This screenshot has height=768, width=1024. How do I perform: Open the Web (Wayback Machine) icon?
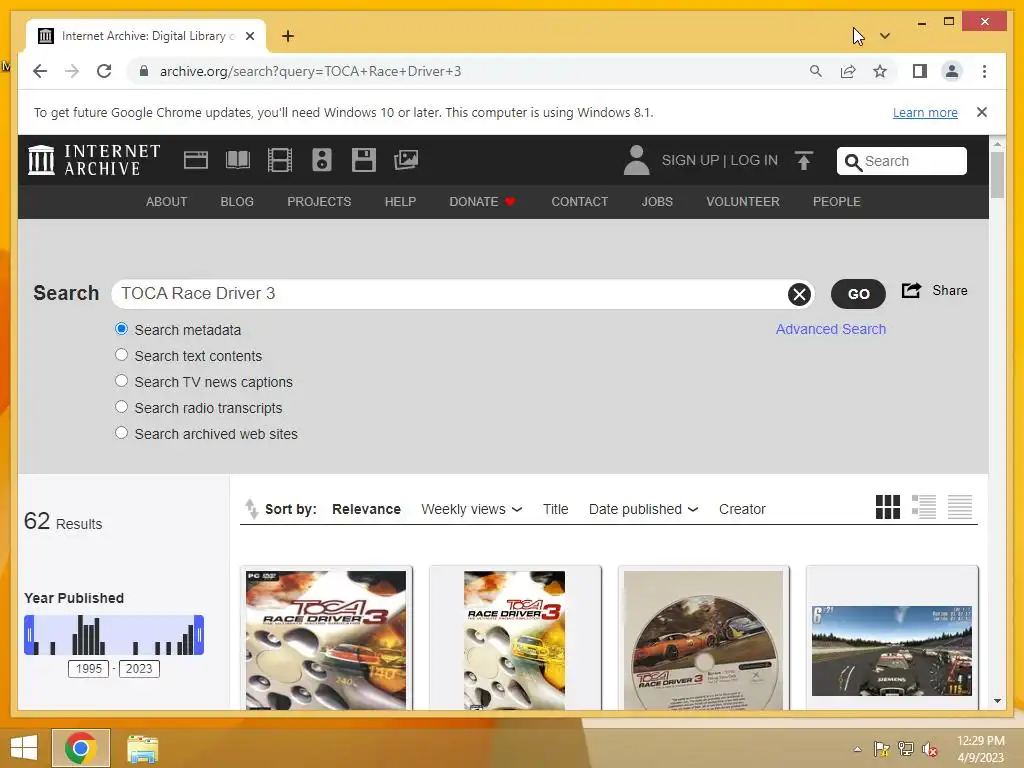tap(196, 160)
